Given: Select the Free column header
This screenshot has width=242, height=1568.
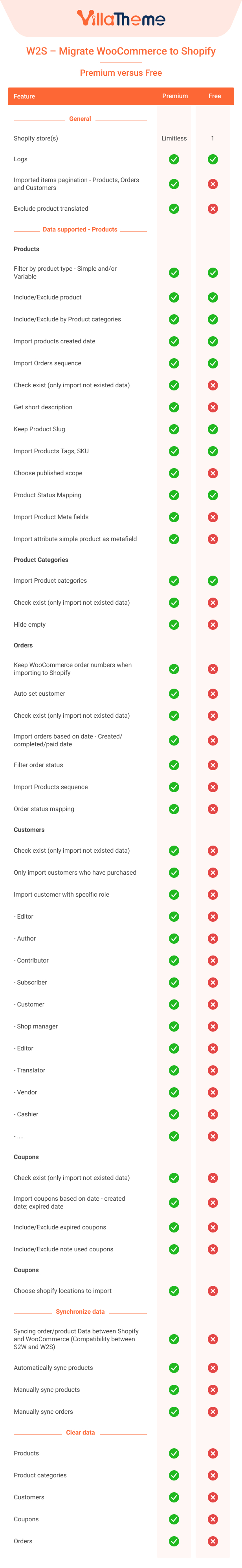Looking at the screenshot, I should click(x=214, y=96).
